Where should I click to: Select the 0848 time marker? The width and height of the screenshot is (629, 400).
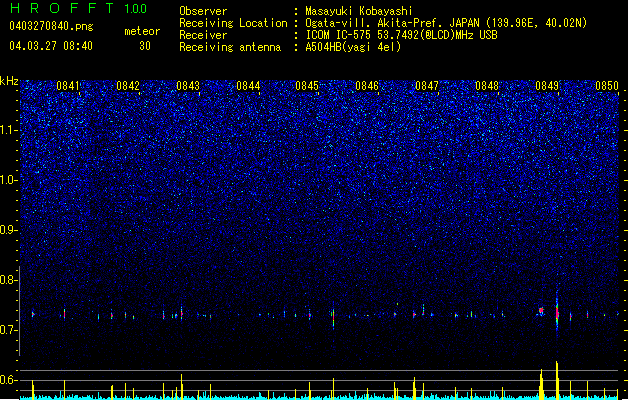487,85
